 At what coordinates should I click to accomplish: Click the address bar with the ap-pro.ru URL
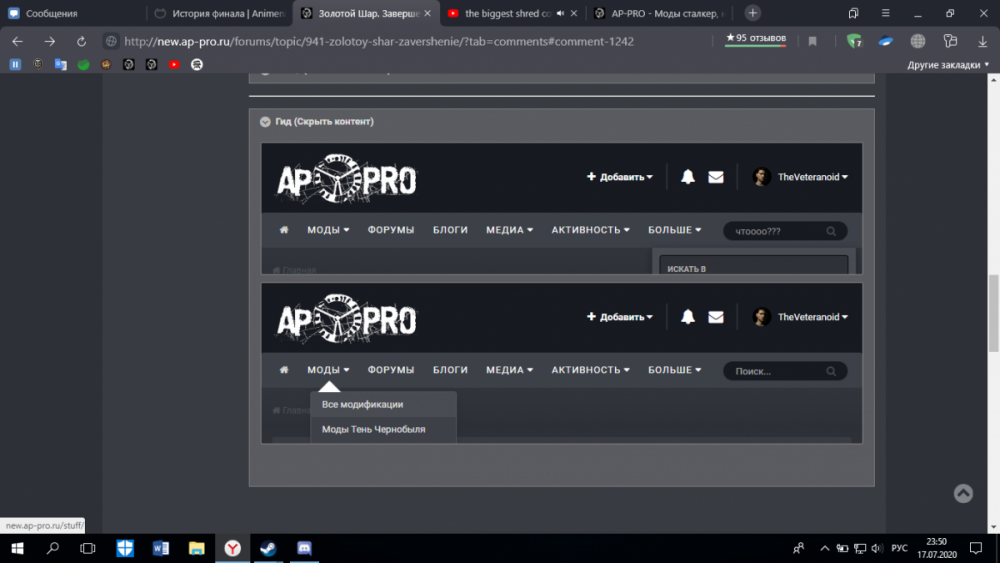coord(400,41)
